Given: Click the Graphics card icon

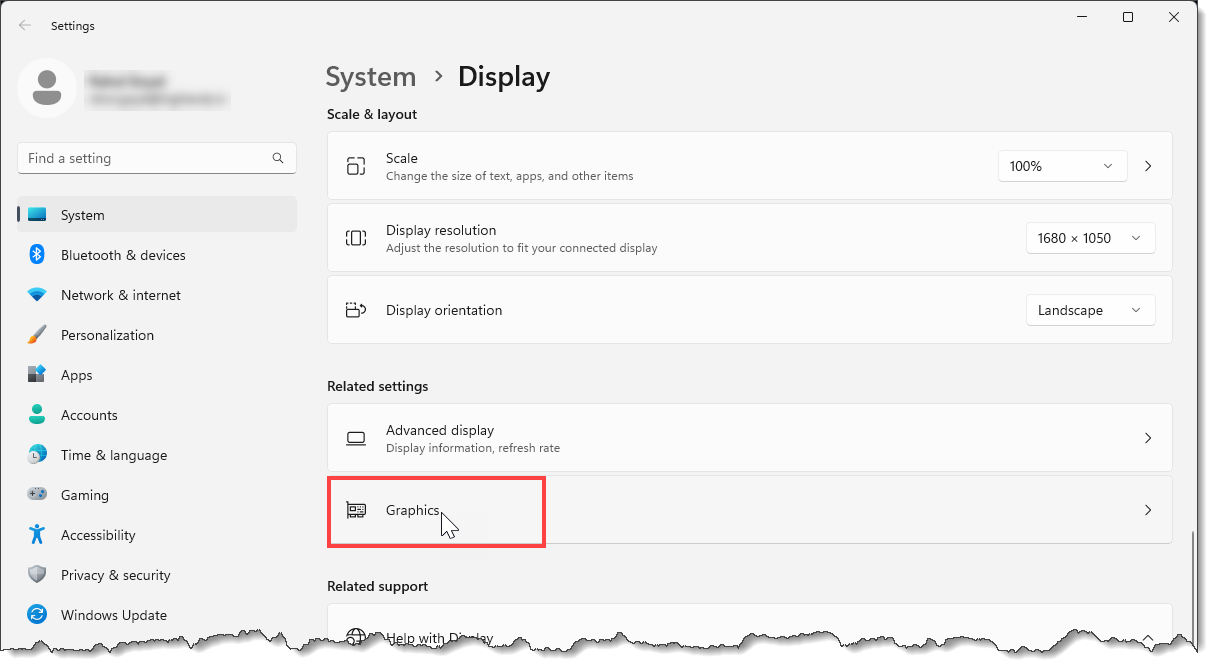Looking at the screenshot, I should (x=356, y=510).
